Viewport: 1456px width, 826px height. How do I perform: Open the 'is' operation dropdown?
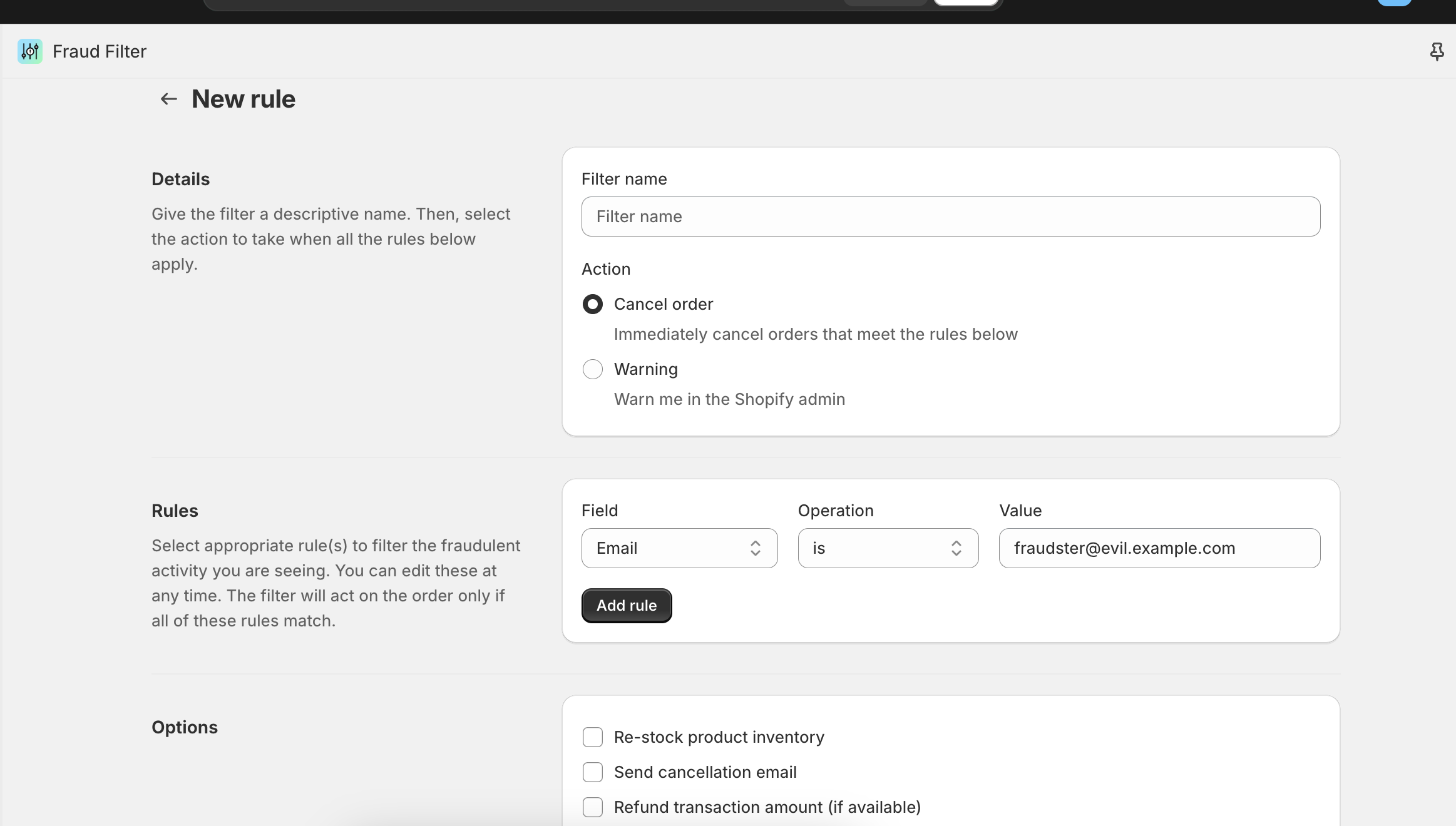coord(876,548)
